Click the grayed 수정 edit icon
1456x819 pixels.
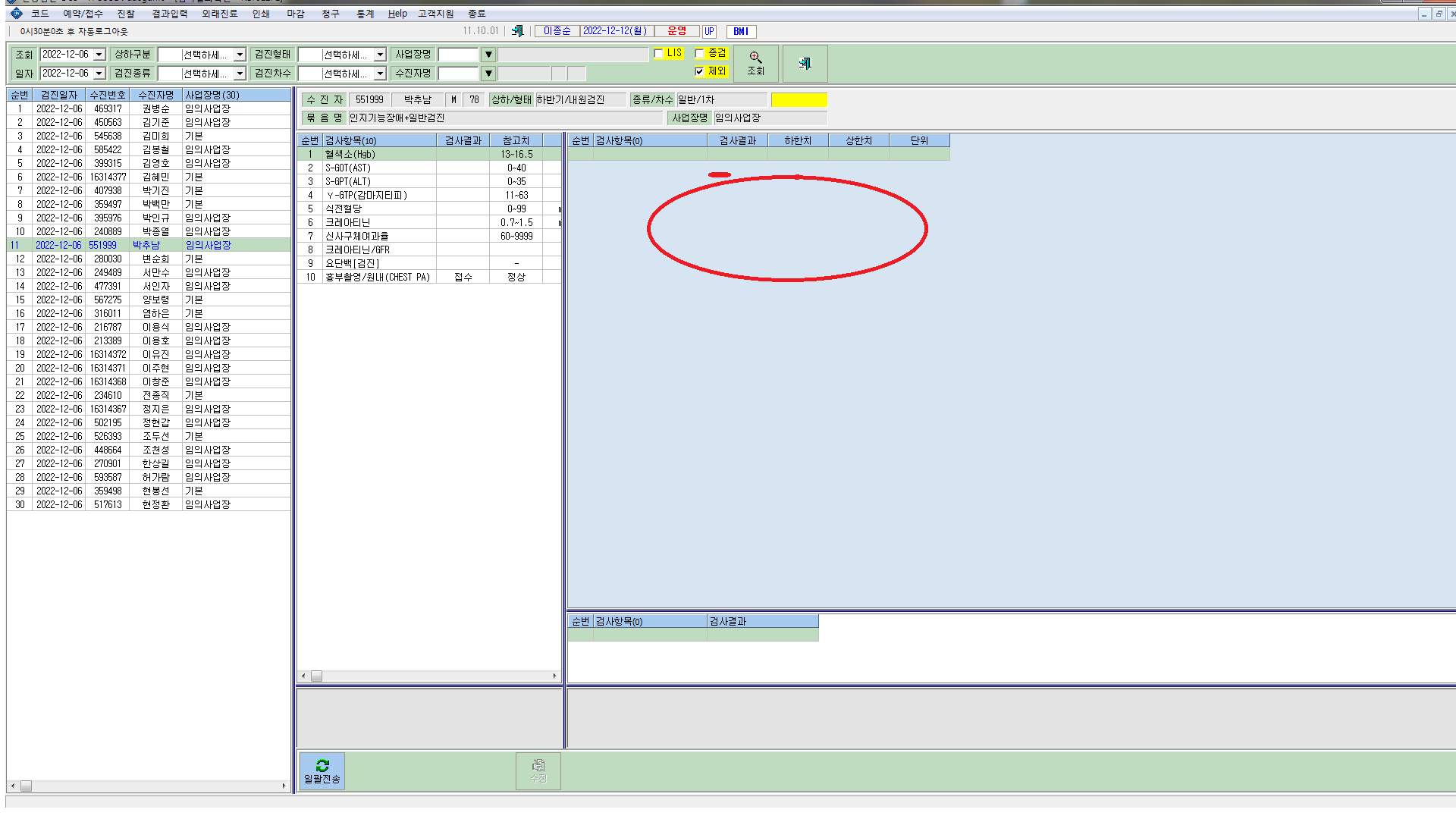pos(538,771)
